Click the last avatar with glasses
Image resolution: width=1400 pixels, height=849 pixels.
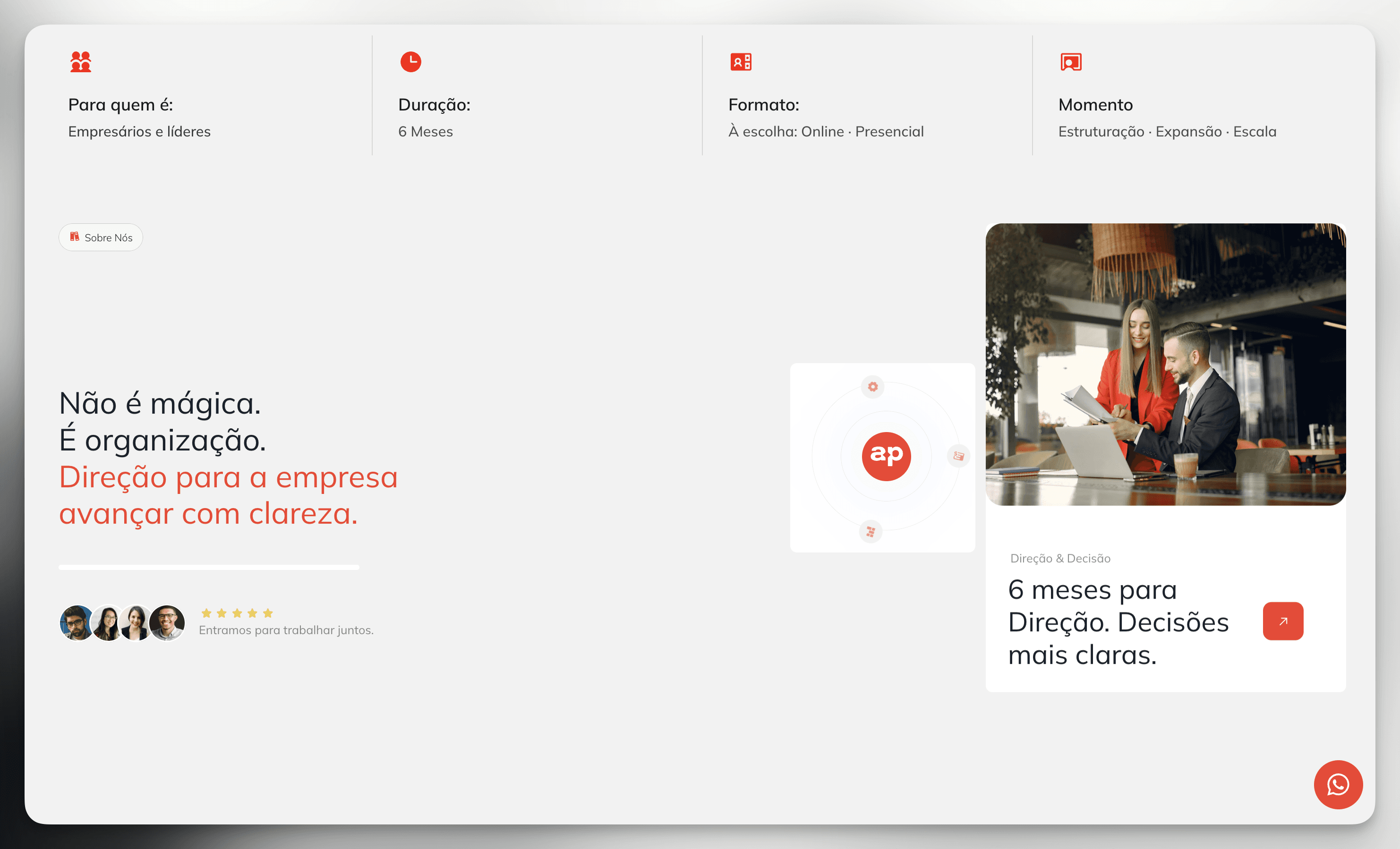coord(167,622)
